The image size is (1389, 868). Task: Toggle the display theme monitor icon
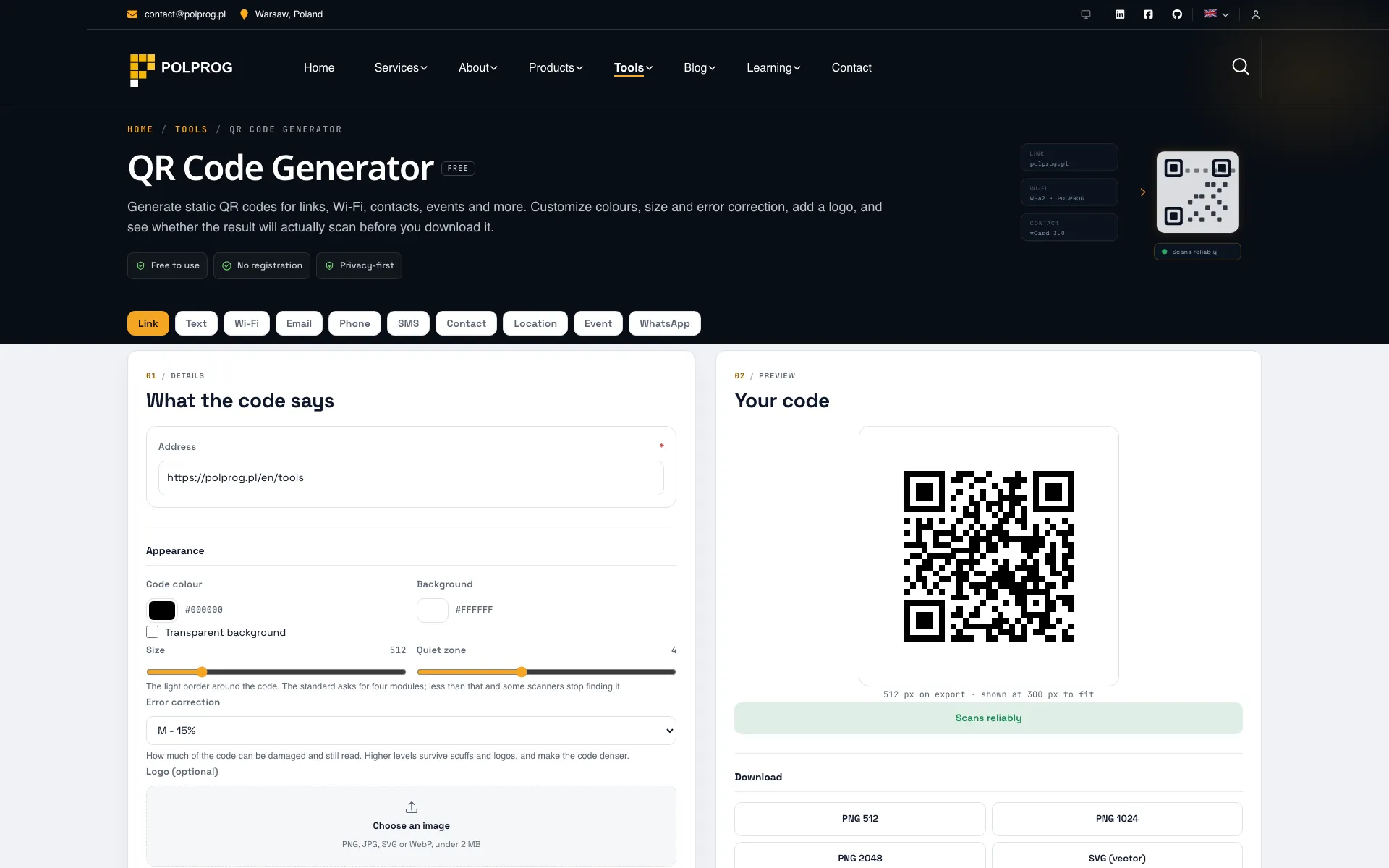click(1086, 14)
